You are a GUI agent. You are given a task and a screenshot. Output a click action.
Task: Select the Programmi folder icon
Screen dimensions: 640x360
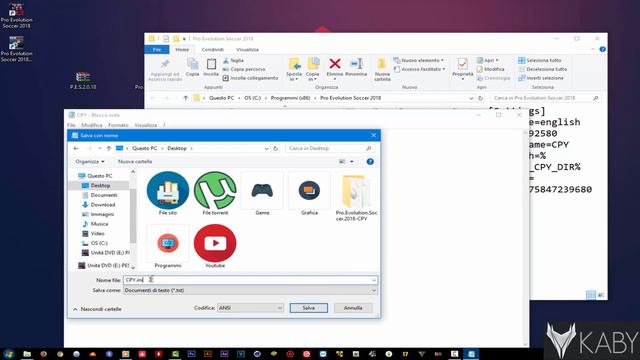tap(168, 243)
